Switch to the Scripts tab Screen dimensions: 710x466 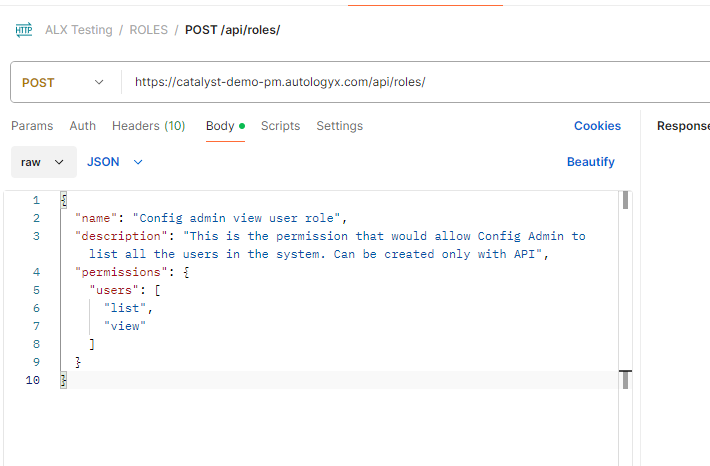tap(280, 126)
